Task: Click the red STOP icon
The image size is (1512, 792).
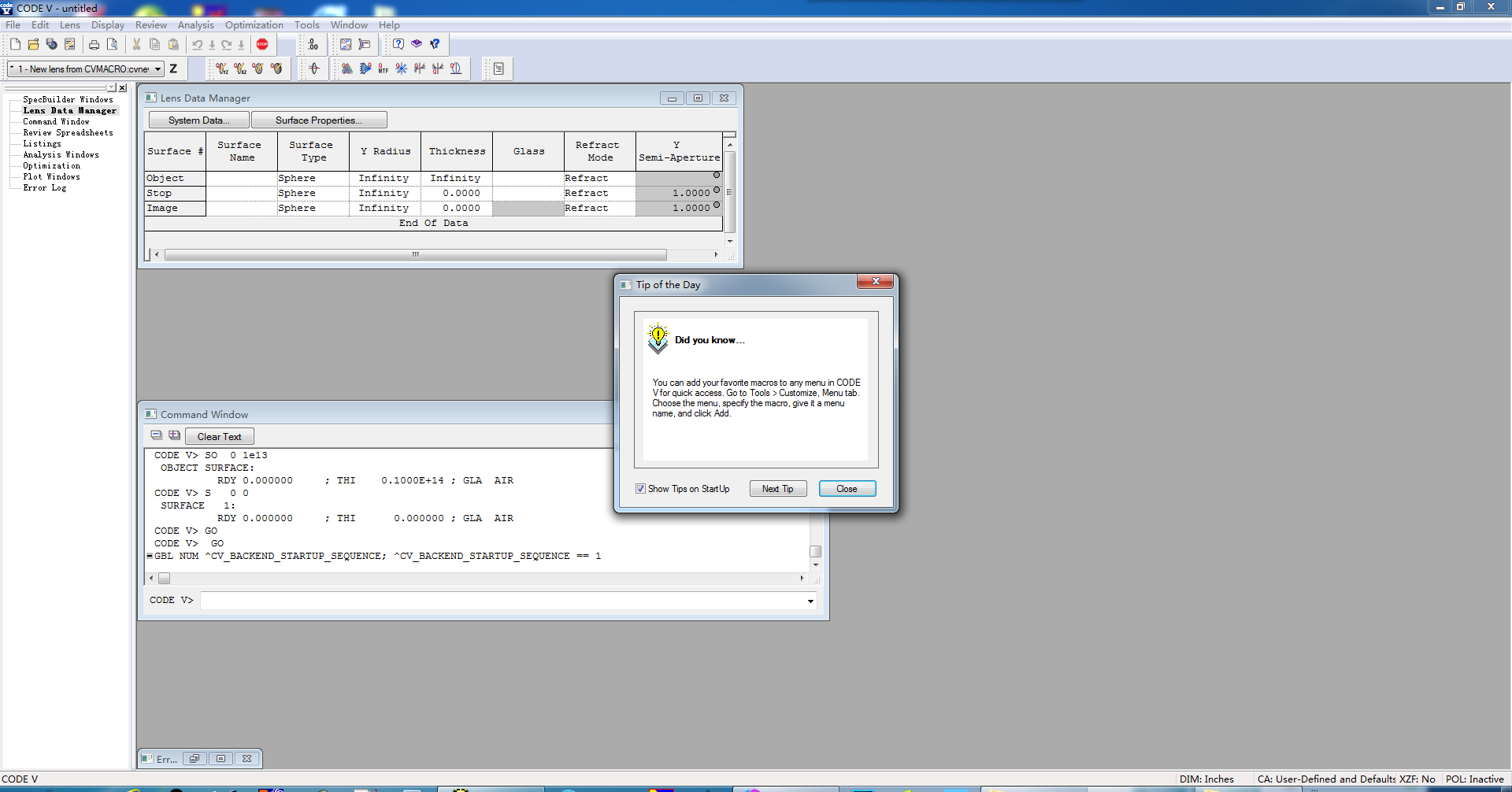Action: click(x=262, y=44)
